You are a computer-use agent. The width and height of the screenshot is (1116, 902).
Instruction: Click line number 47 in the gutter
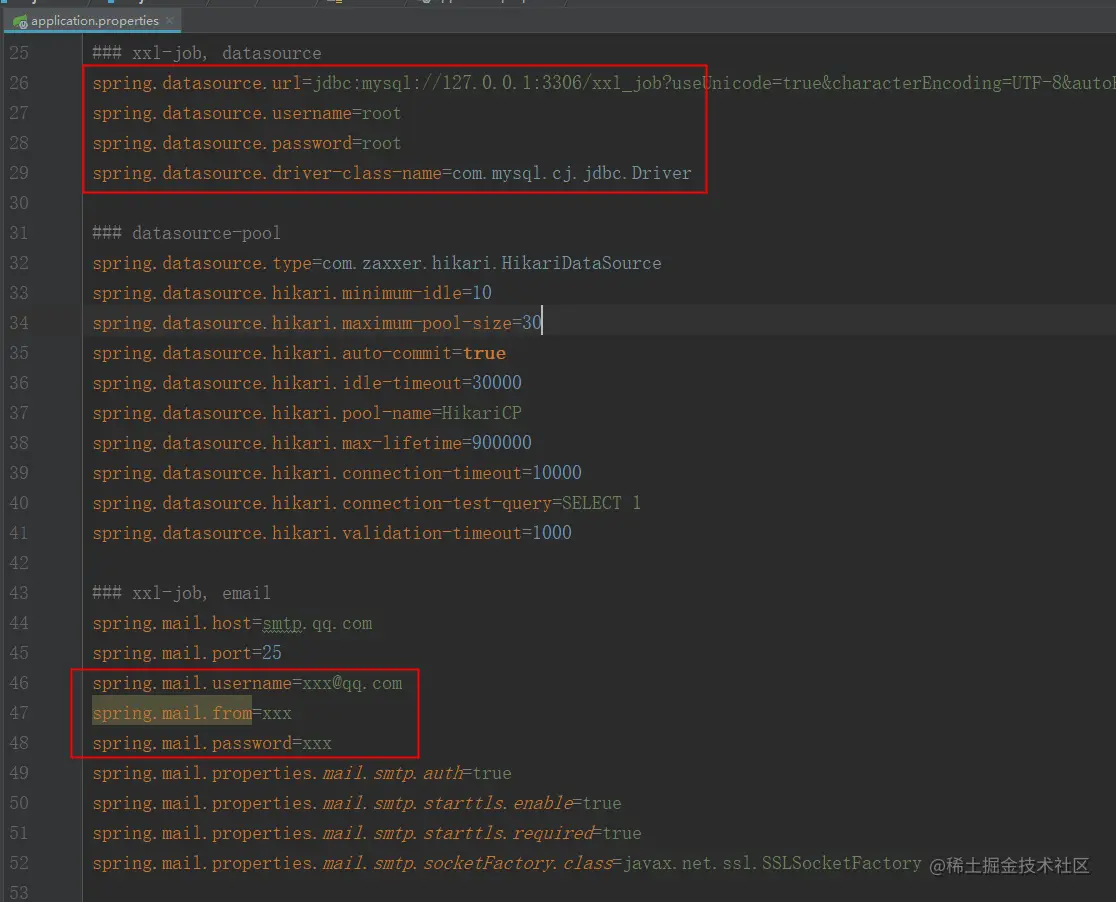pyautogui.click(x=19, y=713)
